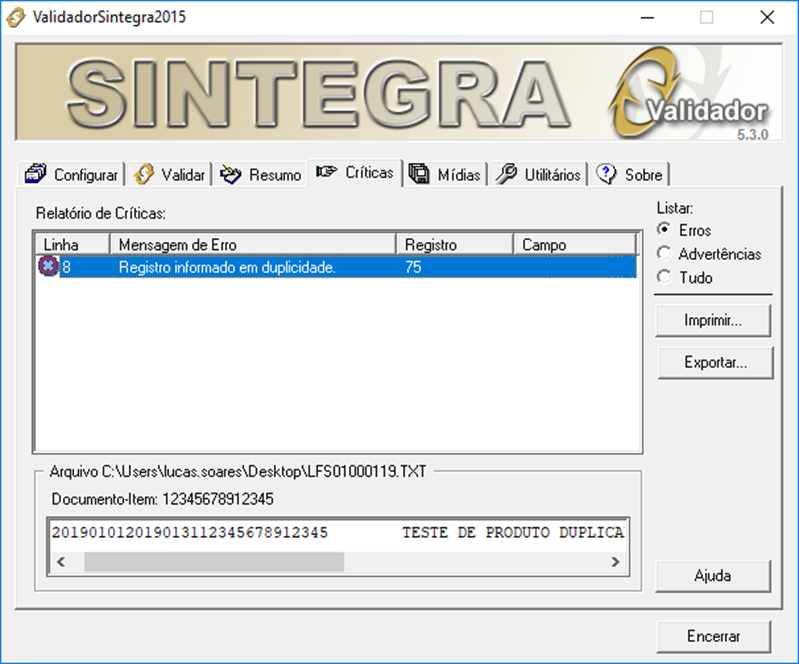This screenshot has width=799, height=664.
Task: Click the text 'TESTE DE PRODUTO DUPLICA'
Action: coord(513,533)
